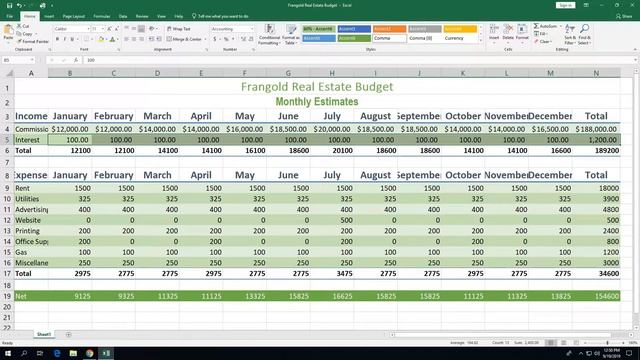Click the dollar accounting format icon
This screenshot has width=640, height=360.
point(215,39)
